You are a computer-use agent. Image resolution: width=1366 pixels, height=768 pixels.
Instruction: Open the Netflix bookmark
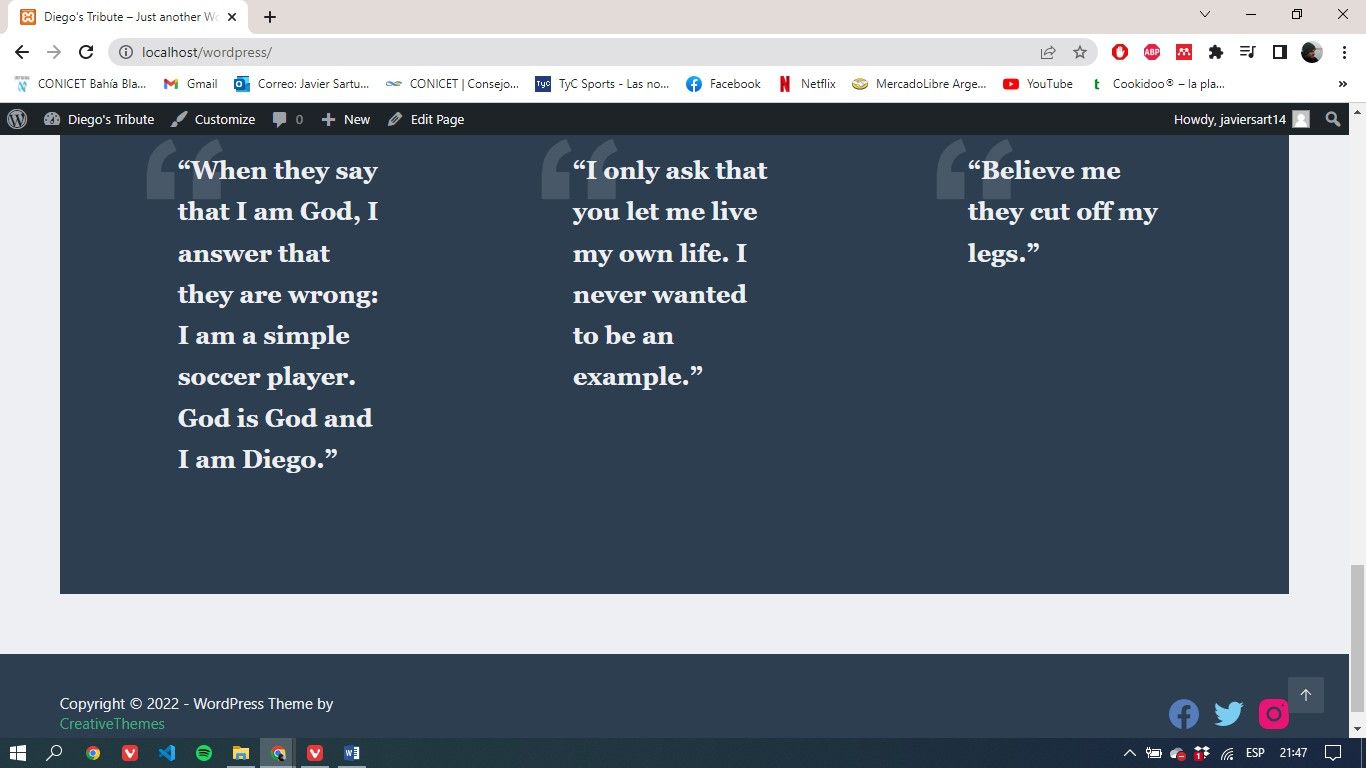[806, 84]
